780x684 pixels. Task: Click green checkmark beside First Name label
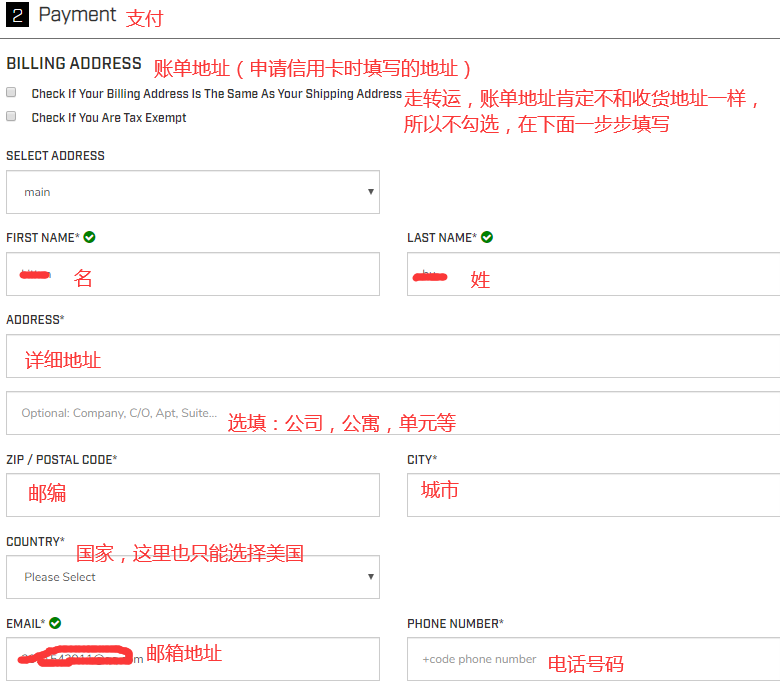[90, 237]
